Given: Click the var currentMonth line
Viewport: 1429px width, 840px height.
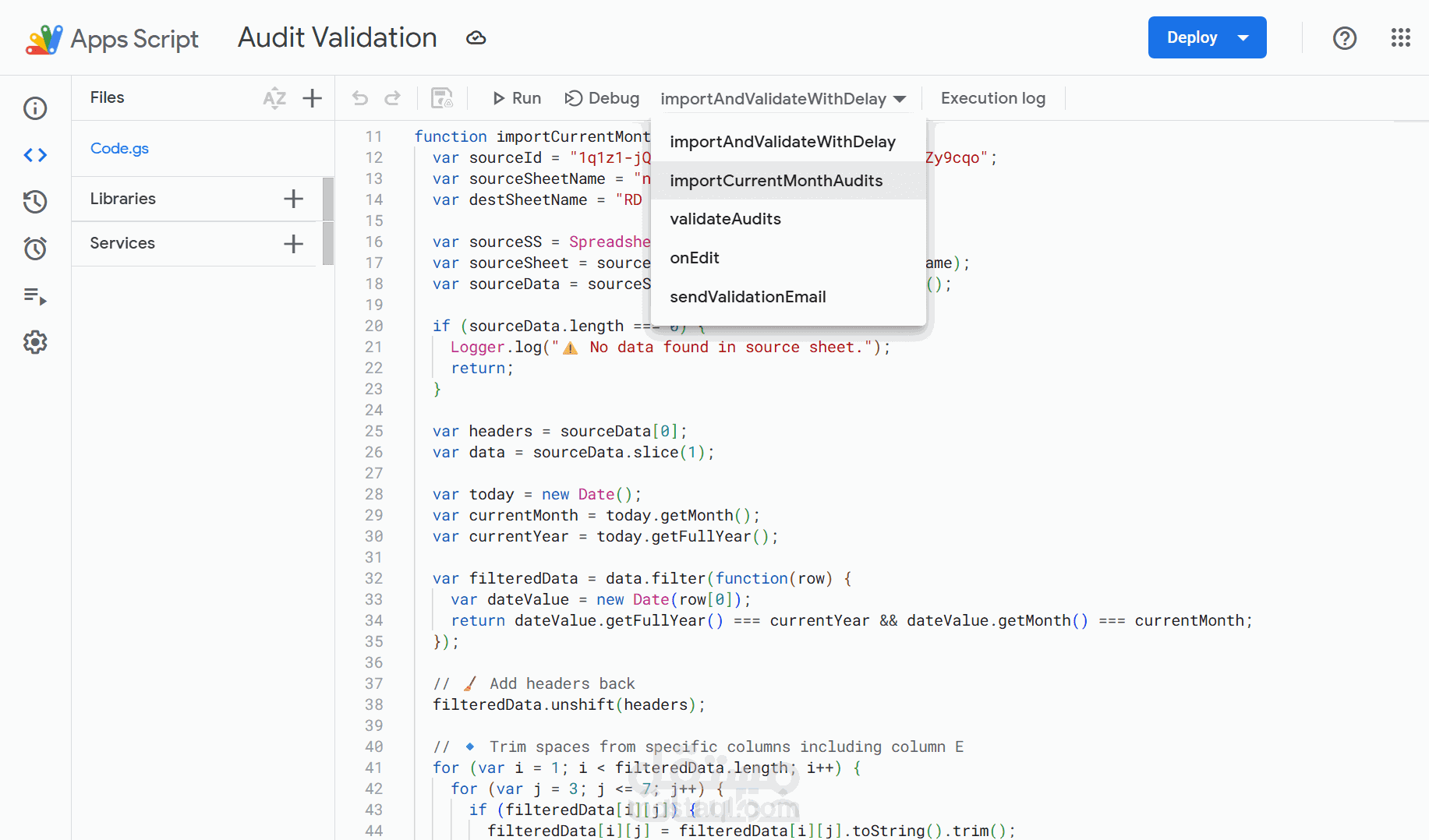Looking at the screenshot, I should pyautogui.click(x=596, y=515).
